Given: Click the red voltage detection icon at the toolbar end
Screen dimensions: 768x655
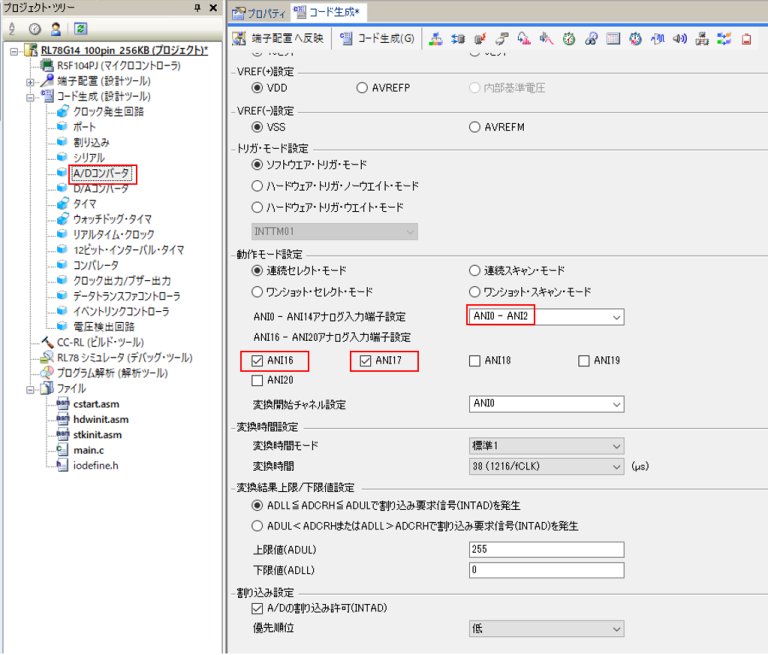Looking at the screenshot, I should 745,39.
